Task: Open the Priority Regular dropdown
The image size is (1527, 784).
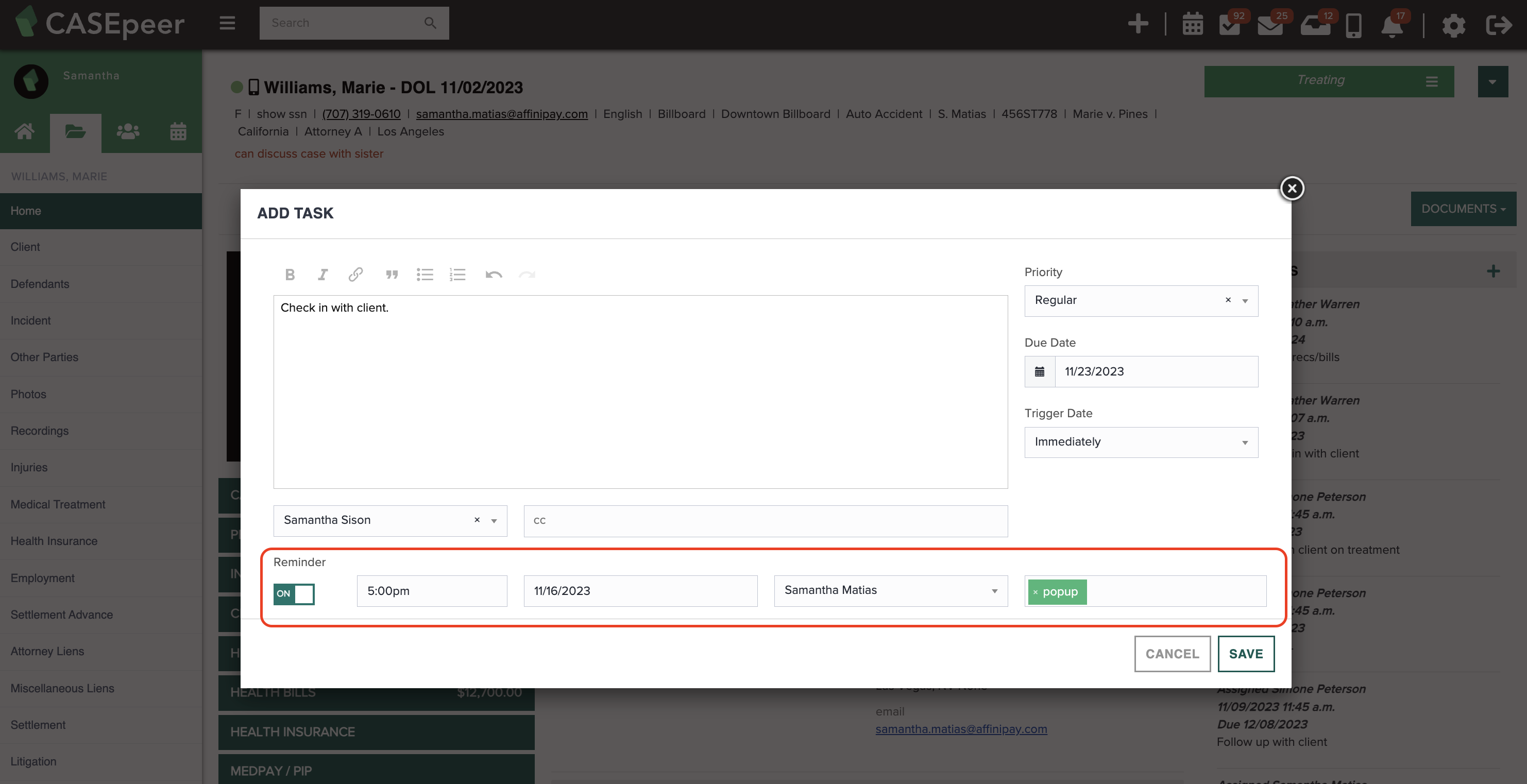Action: [1245, 301]
